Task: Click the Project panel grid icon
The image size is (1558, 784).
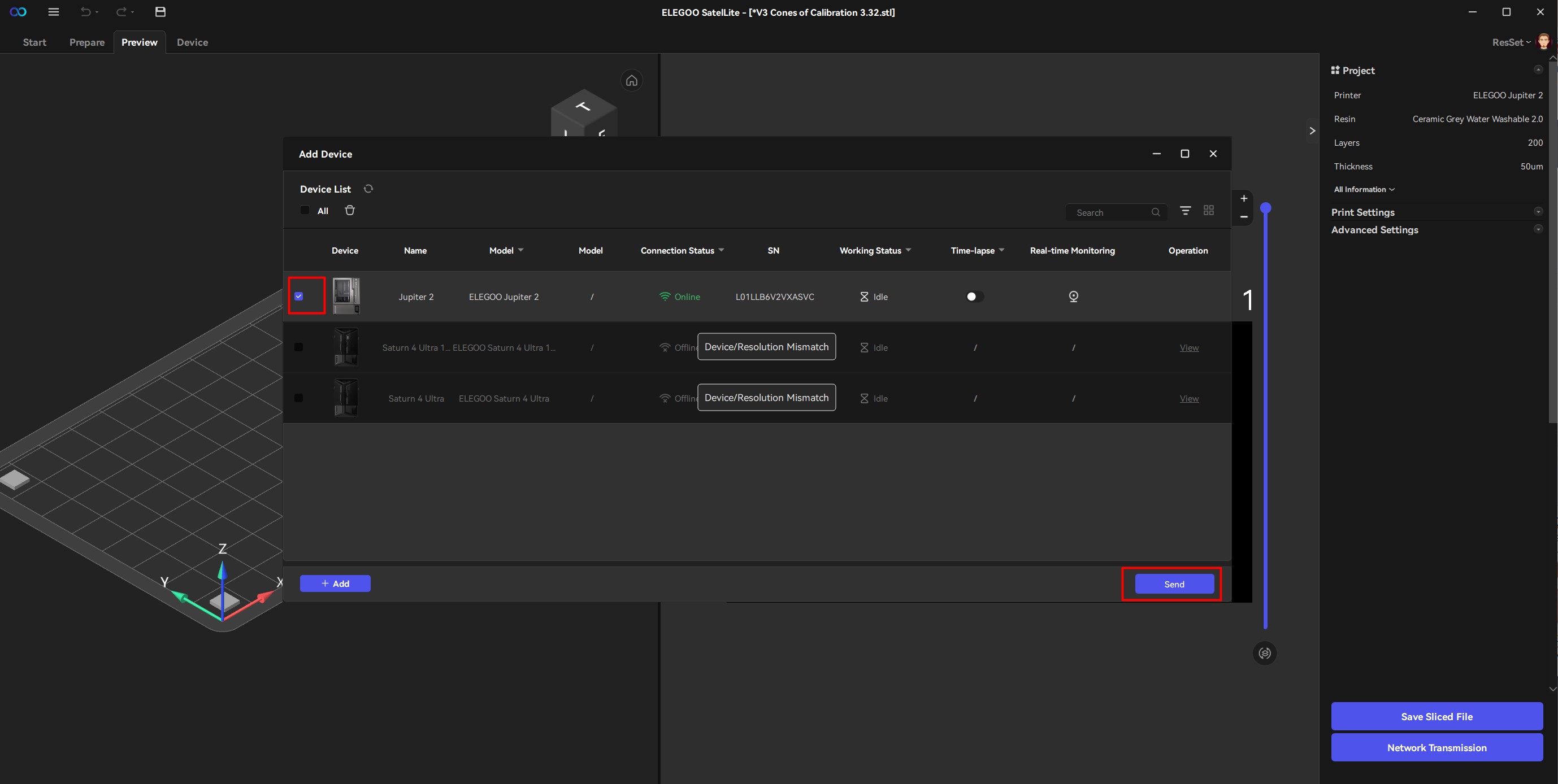Action: pos(1335,70)
